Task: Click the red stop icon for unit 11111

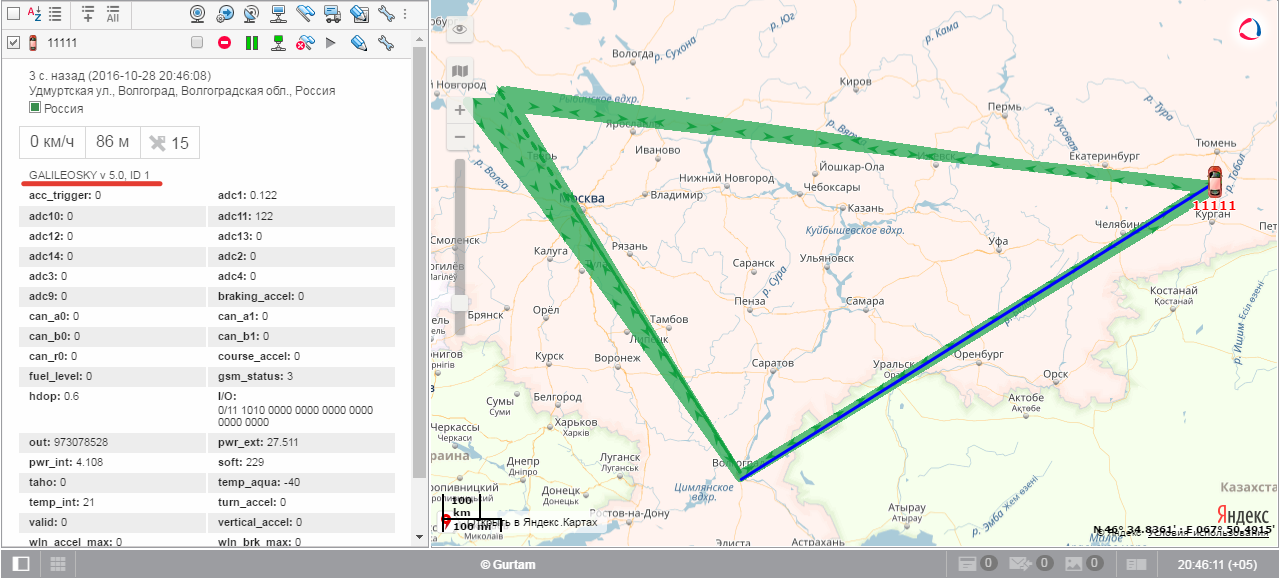Action: pos(225,43)
